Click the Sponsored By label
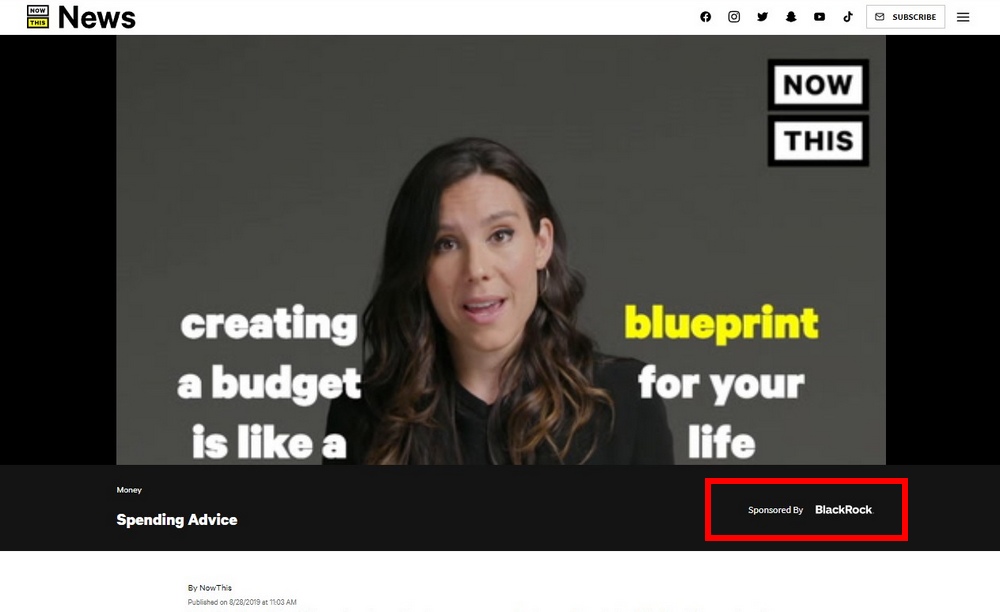1000x612 pixels. [x=775, y=510]
